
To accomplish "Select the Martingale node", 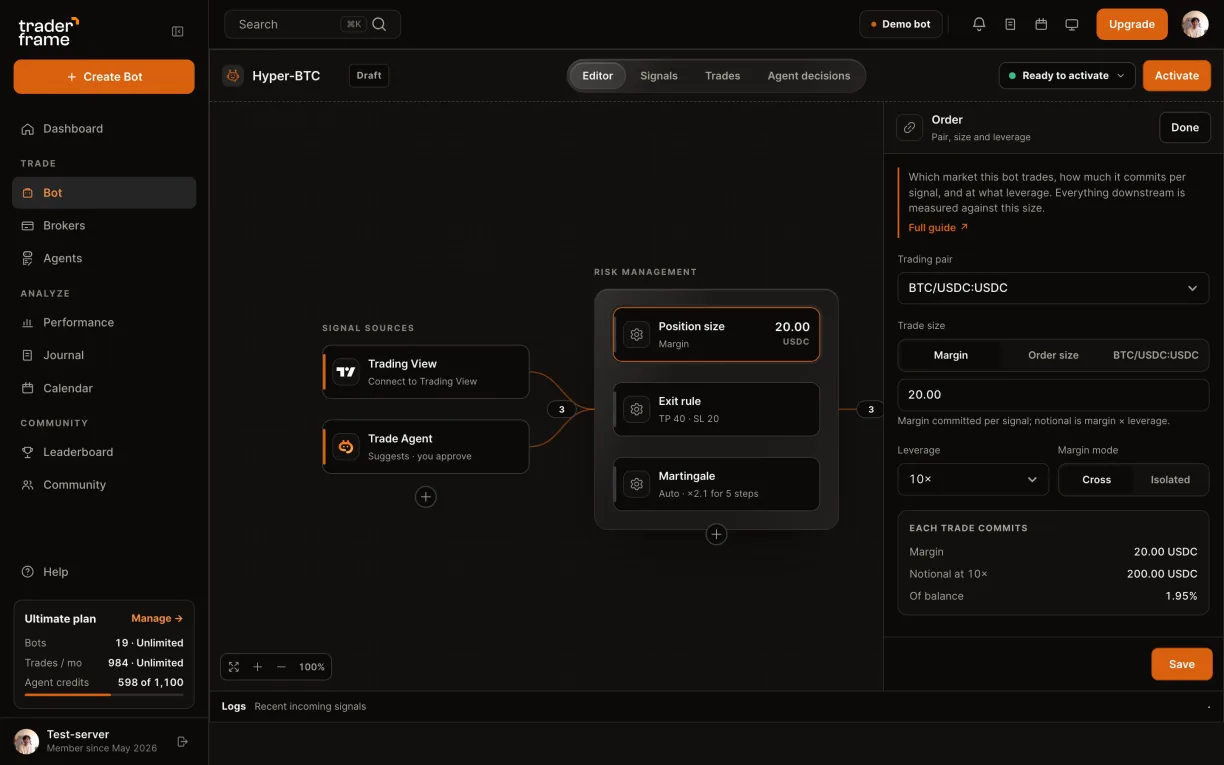I will pyautogui.click(x=716, y=484).
